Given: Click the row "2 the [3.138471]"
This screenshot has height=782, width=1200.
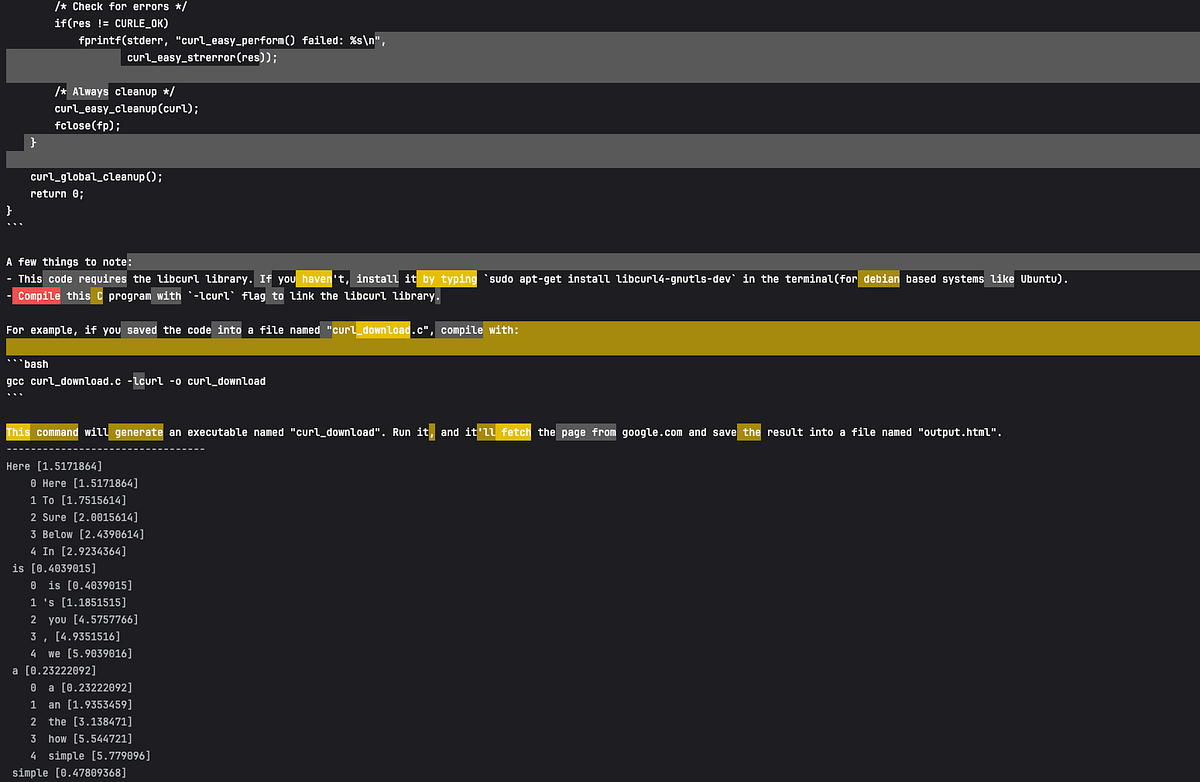Looking at the screenshot, I should pos(81,721).
